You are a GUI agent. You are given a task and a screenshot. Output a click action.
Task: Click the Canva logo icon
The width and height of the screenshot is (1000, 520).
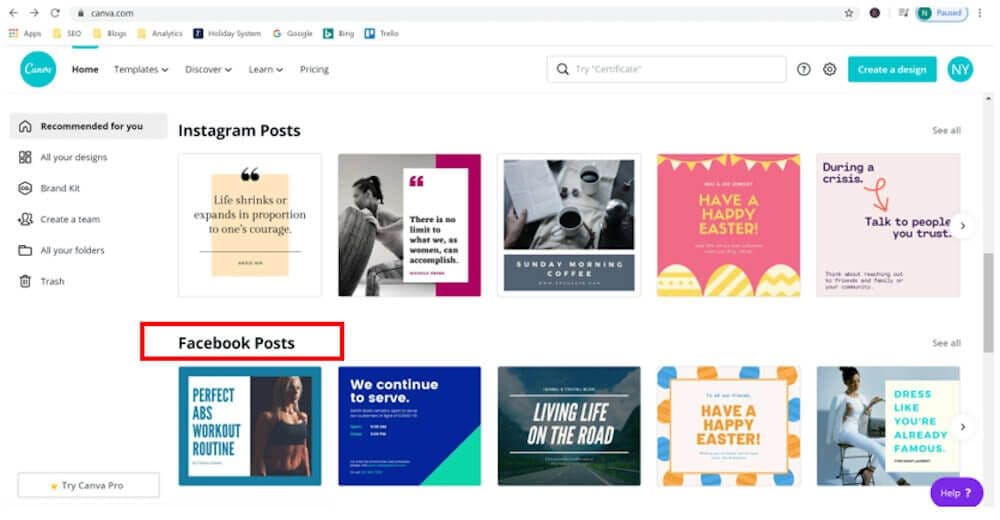pos(38,69)
